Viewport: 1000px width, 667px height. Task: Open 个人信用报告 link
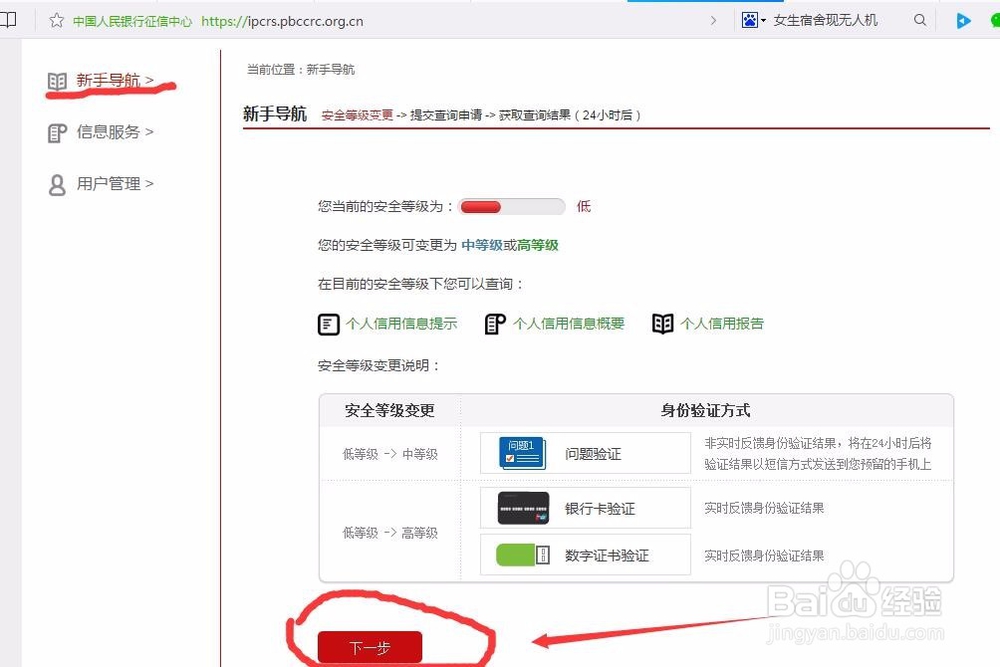point(722,324)
